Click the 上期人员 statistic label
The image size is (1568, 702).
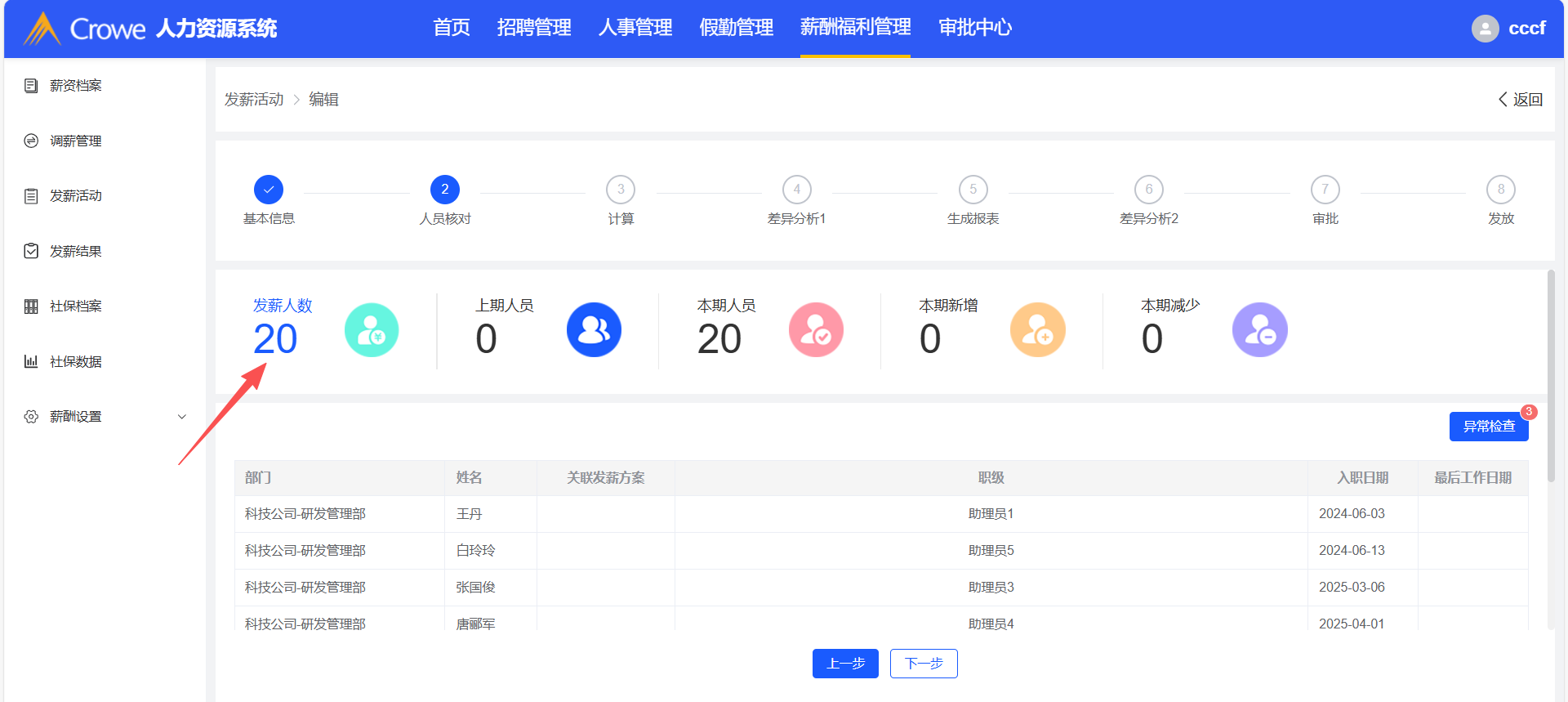click(505, 306)
